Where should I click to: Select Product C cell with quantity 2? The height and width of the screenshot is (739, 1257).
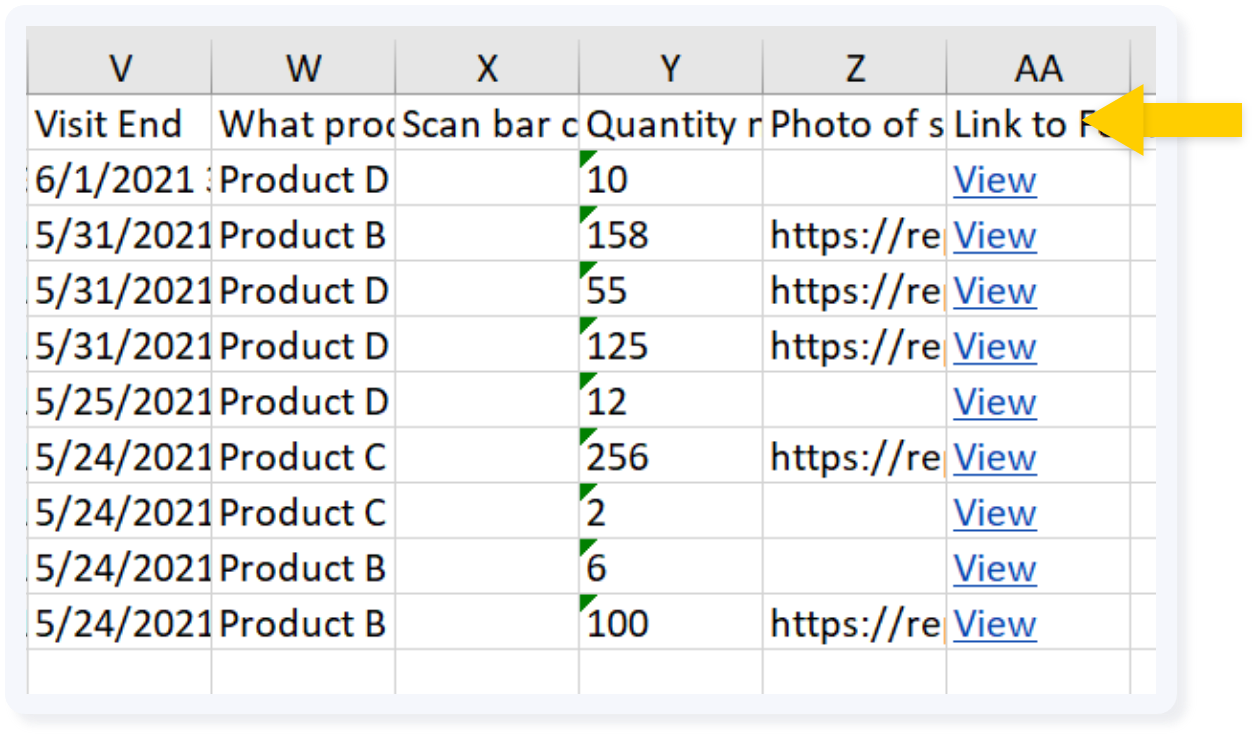303,513
